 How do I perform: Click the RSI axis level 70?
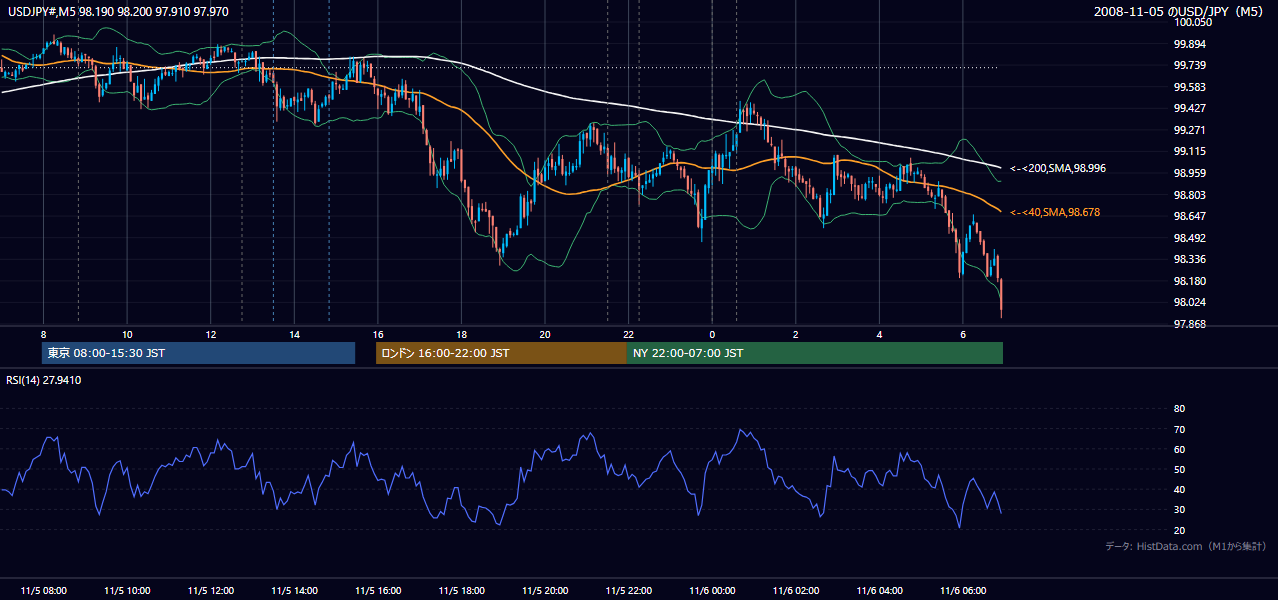(x=1179, y=429)
